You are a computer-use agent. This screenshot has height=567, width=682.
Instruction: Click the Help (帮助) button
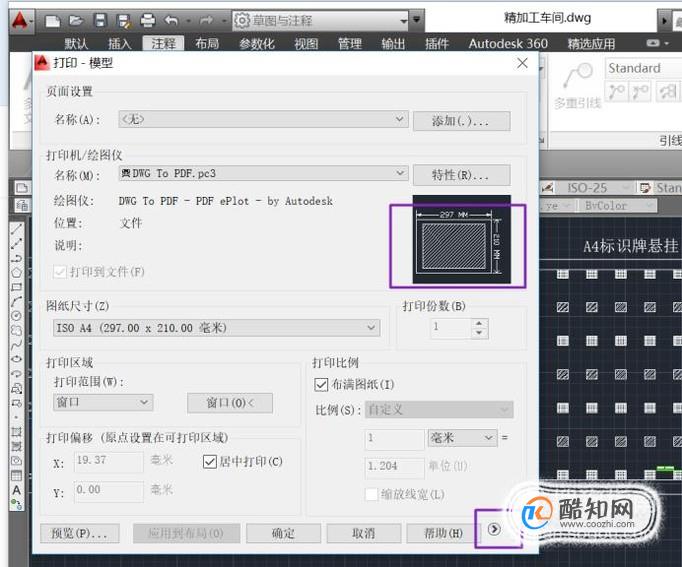[442, 533]
